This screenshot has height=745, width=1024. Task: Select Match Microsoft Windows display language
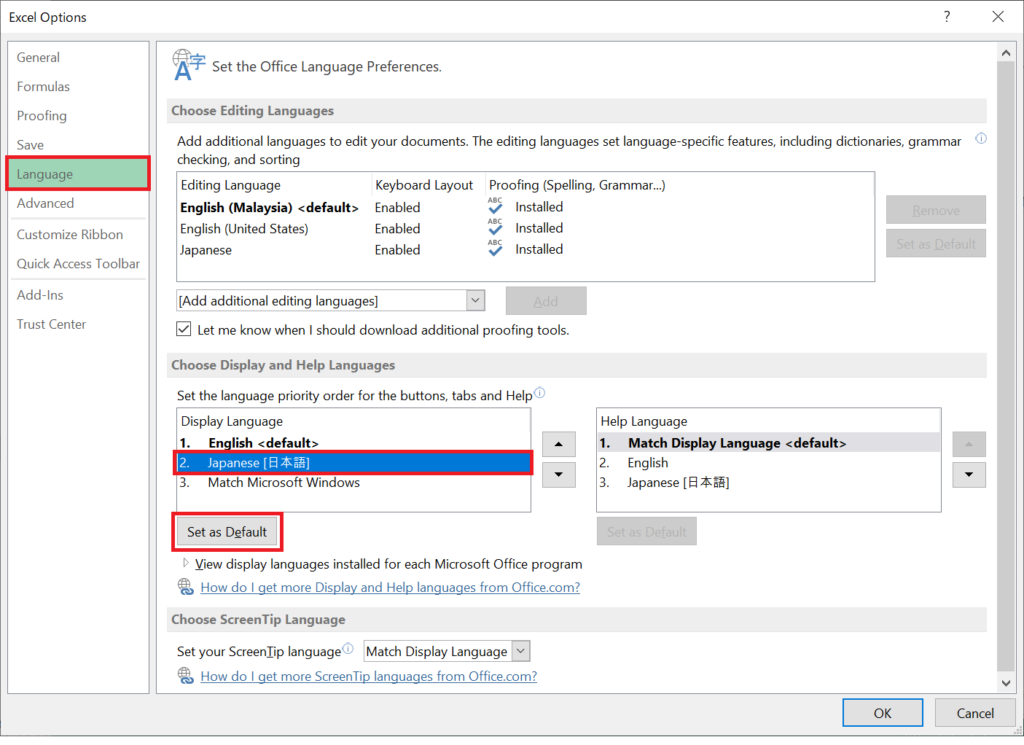click(353, 483)
